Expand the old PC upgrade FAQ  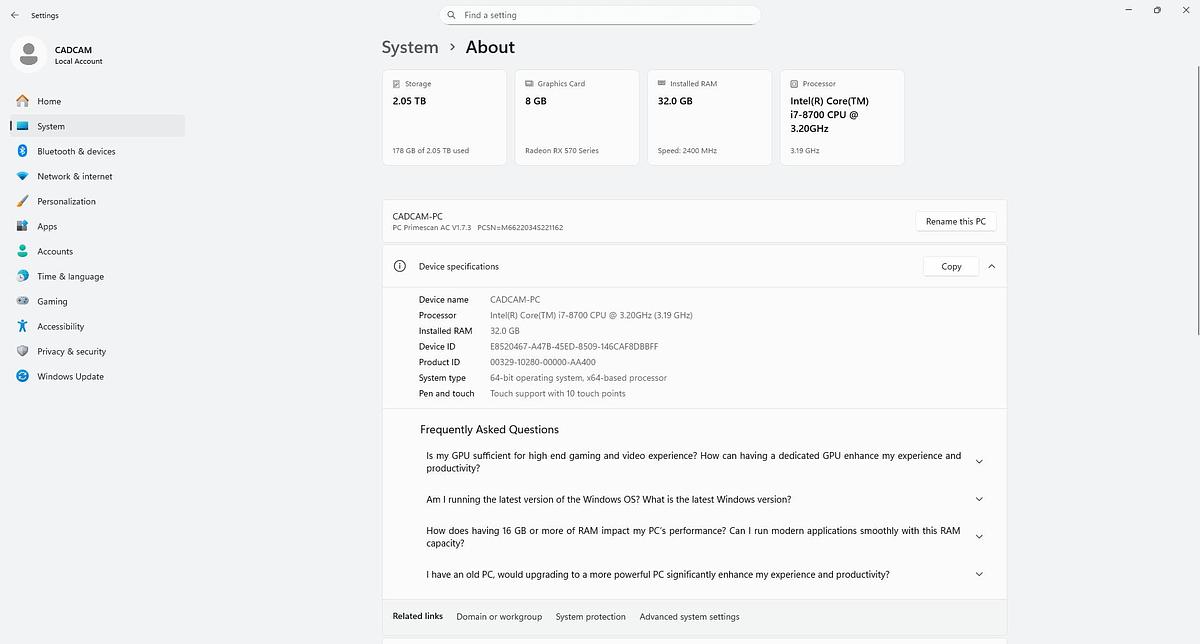pos(978,575)
